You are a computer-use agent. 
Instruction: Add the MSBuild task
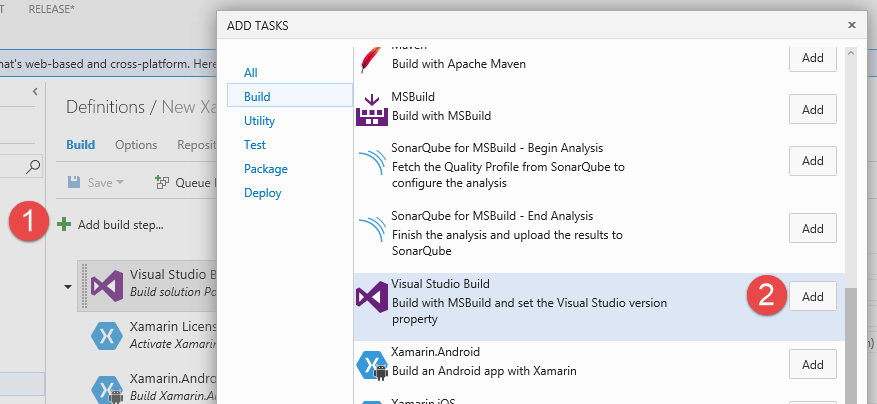tap(813, 109)
